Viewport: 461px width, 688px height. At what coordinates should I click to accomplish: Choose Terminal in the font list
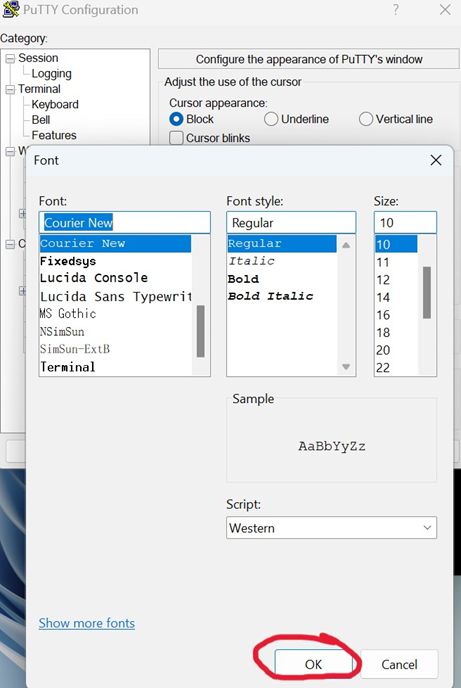click(x=115, y=367)
